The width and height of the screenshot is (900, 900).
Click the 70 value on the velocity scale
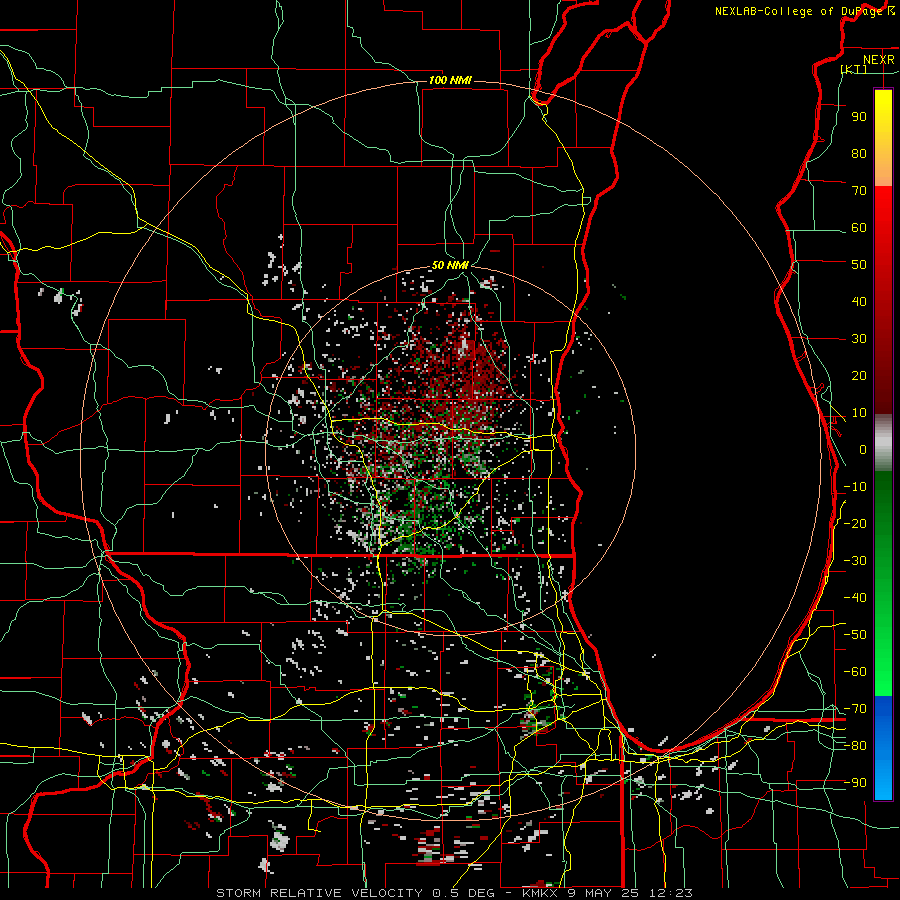[859, 191]
